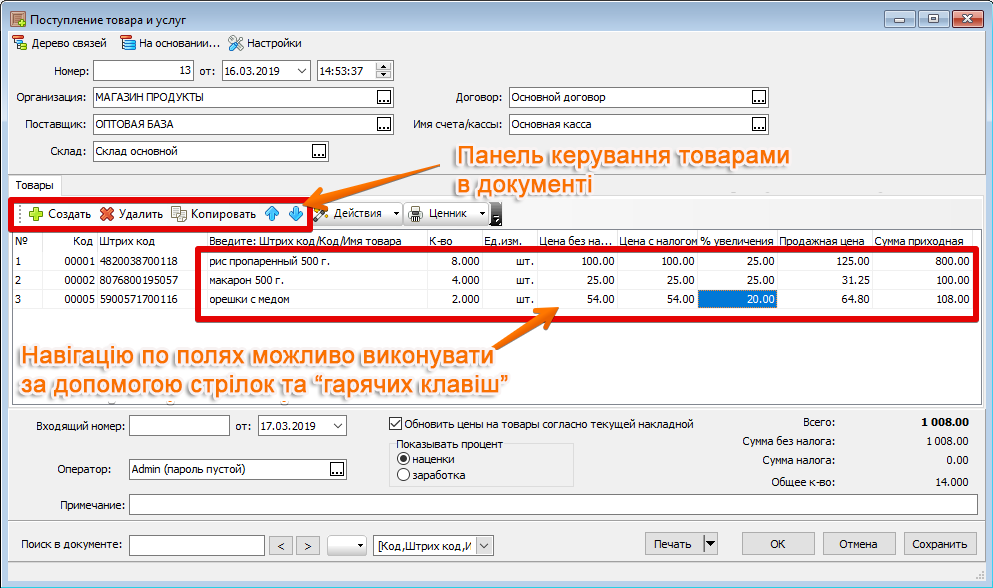Select the заработка radio button
Image resolution: width=993 pixels, height=588 pixels.
click(403, 475)
